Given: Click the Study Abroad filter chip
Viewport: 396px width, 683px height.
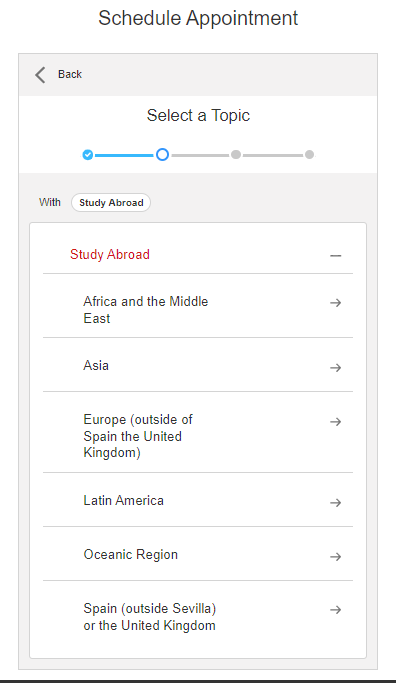Looking at the screenshot, I should [x=111, y=203].
